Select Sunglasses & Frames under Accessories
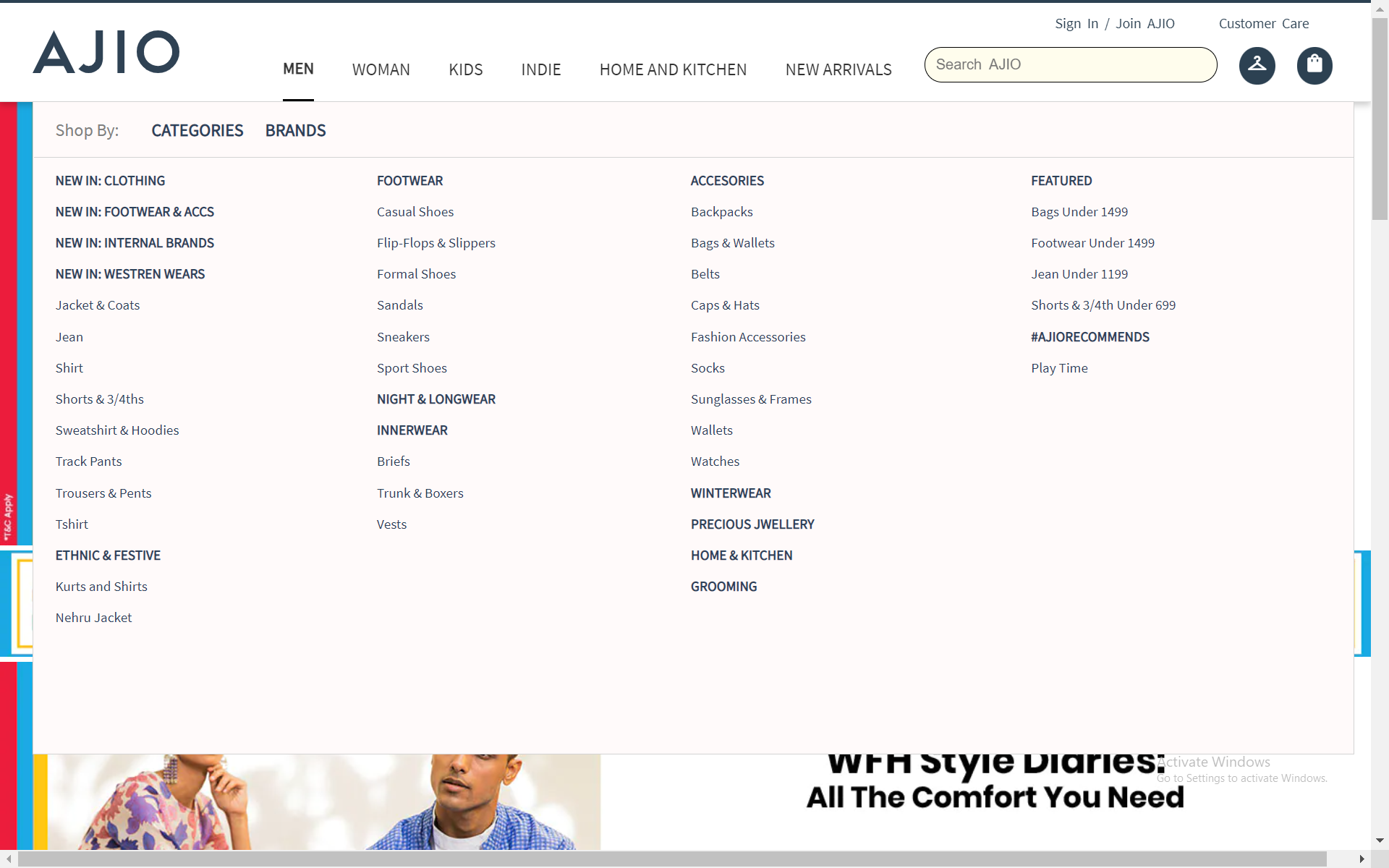Image resolution: width=1389 pixels, height=868 pixels. coord(751,399)
